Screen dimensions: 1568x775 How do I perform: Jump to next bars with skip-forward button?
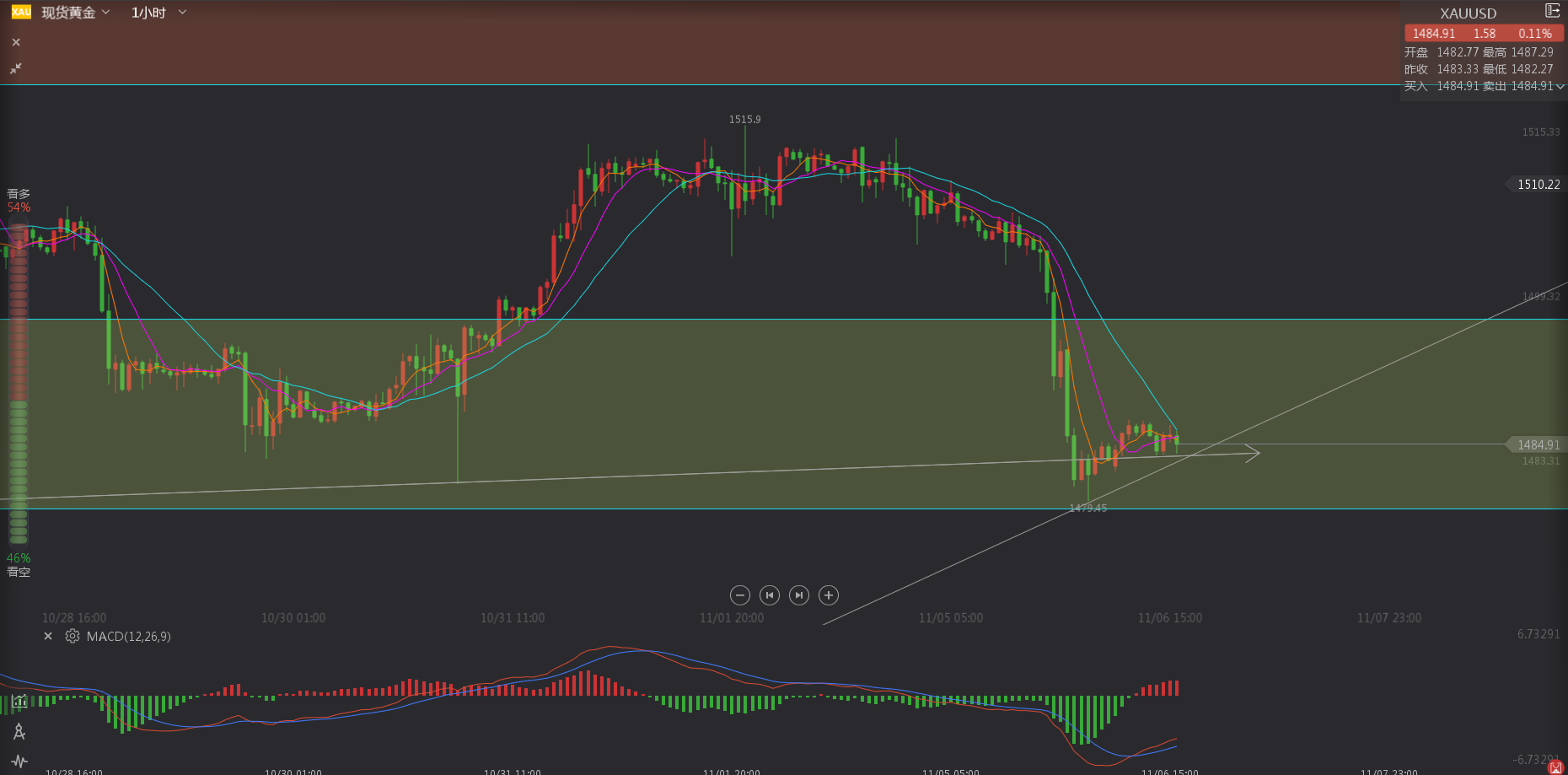[799, 595]
